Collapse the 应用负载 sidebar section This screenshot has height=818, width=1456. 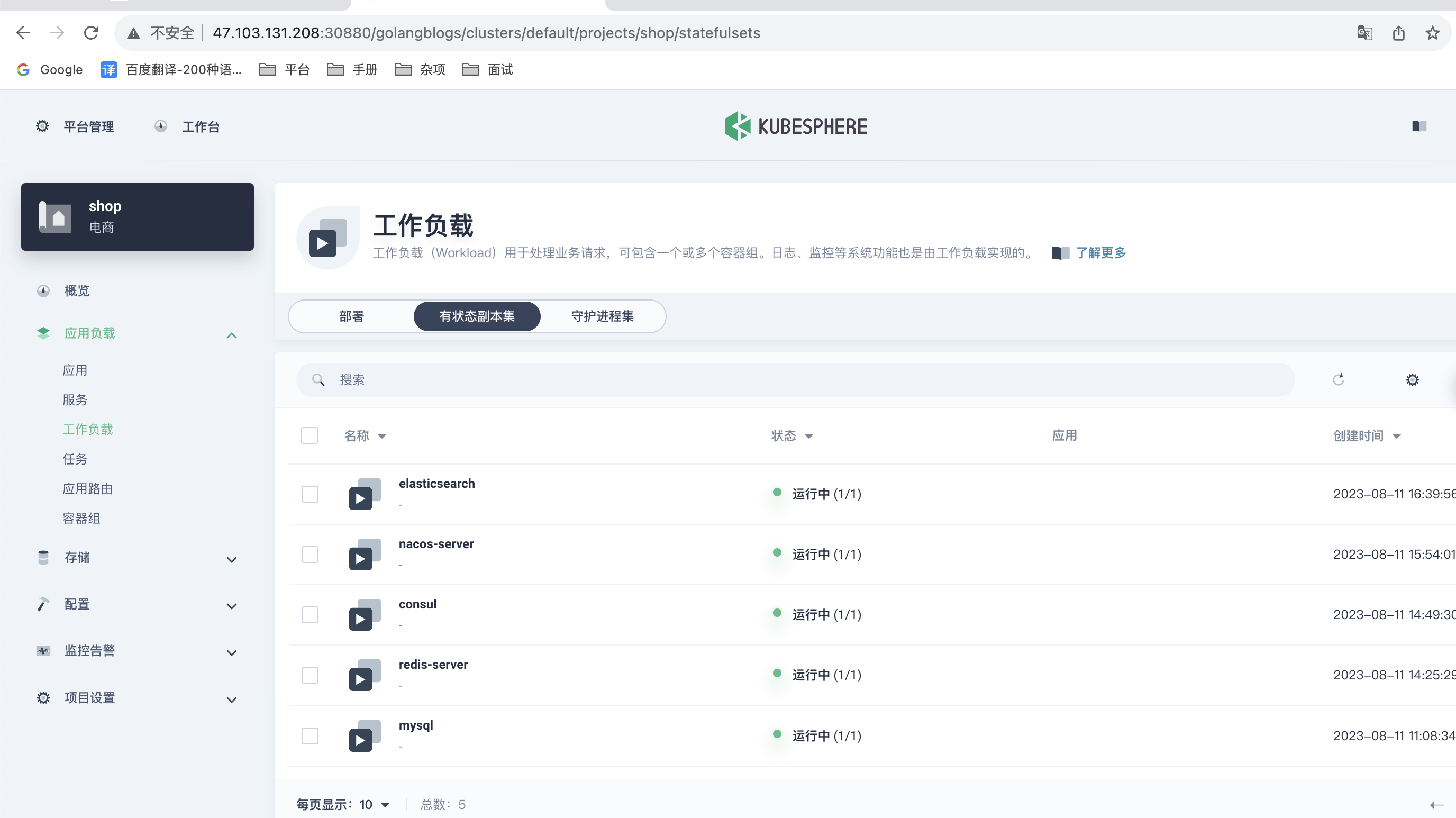(x=137, y=333)
